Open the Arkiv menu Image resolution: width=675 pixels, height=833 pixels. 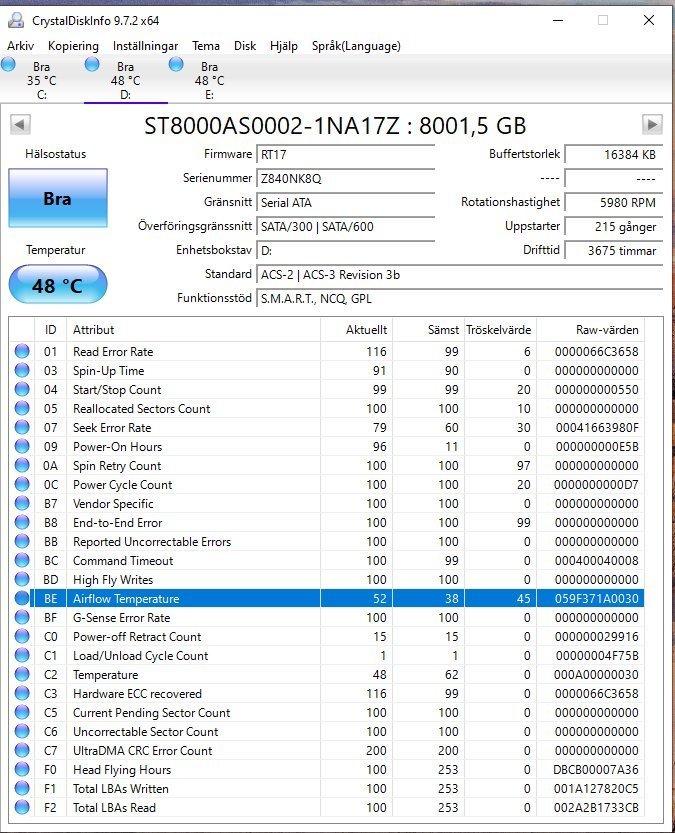pyautogui.click(x=20, y=46)
